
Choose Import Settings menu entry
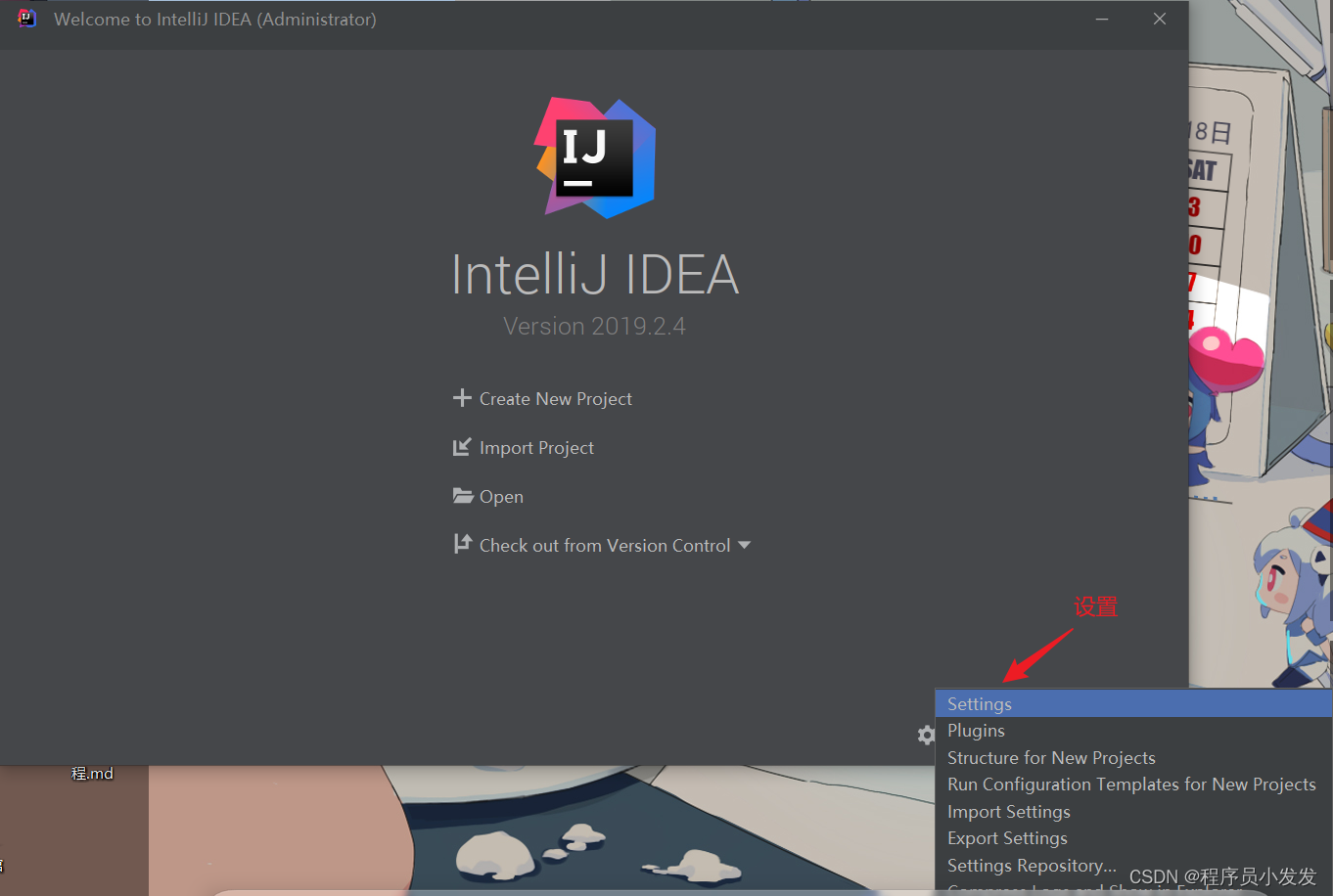point(1133,812)
